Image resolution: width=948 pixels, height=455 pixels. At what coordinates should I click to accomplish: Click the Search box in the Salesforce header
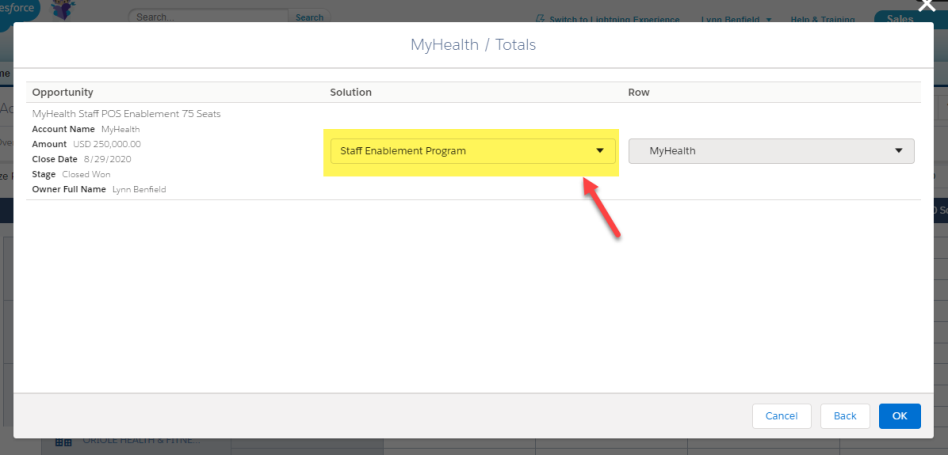click(209, 17)
